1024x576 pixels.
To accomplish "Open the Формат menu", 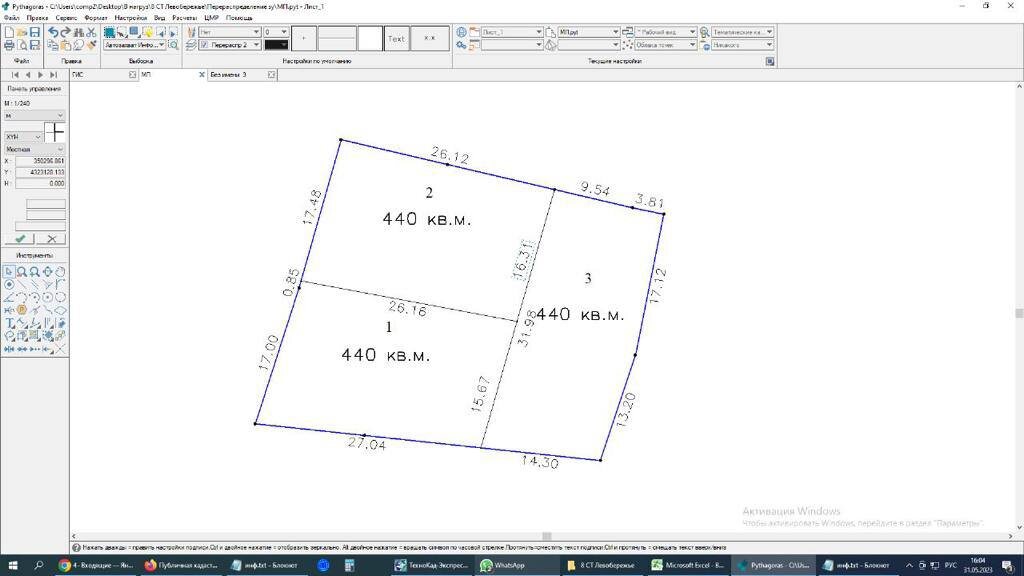I will [96, 18].
